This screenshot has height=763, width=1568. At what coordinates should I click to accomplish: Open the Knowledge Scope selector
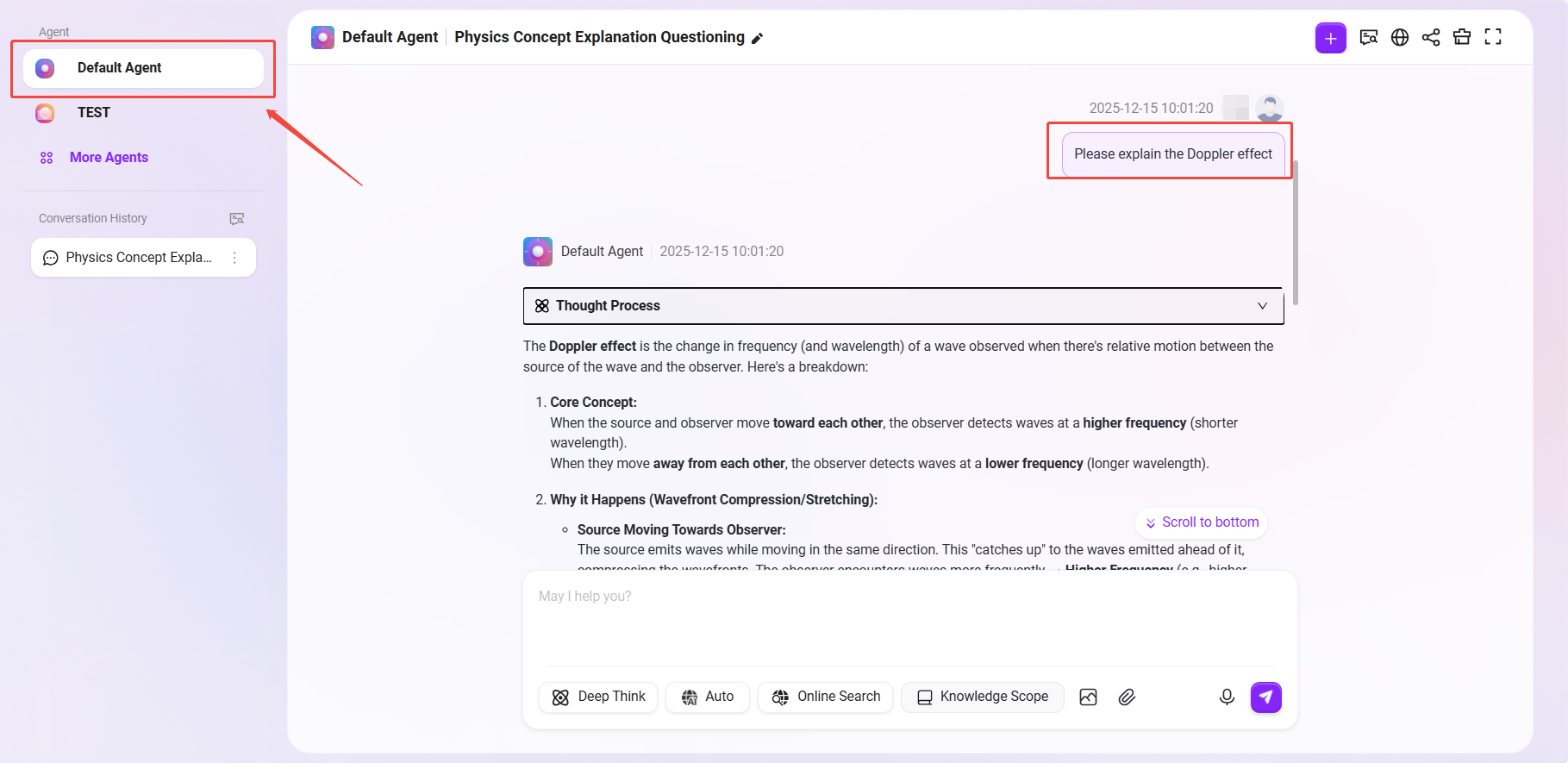coord(982,697)
